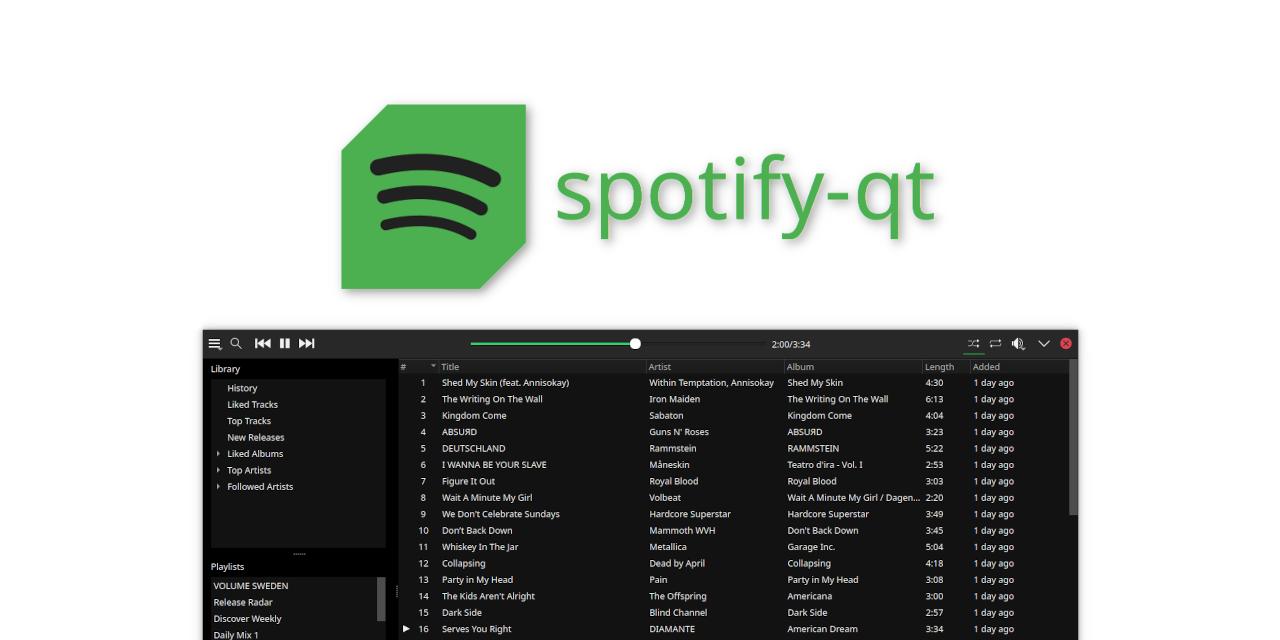Viewport: 1280px width, 640px height.
Task: Select track I WANNA BE YOUR SLAVE
Action: tap(494, 465)
